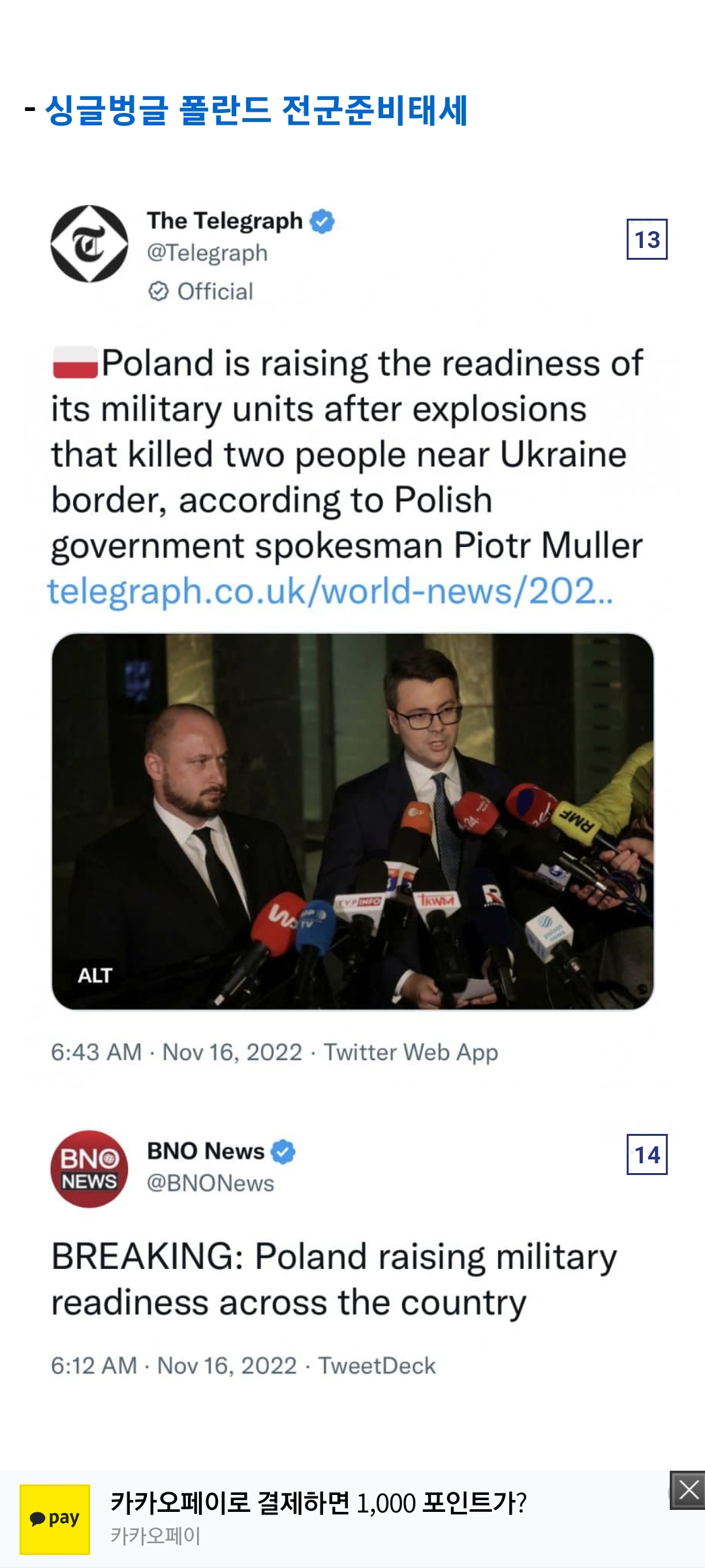Click BNO News blue verified badge

click(x=283, y=1152)
